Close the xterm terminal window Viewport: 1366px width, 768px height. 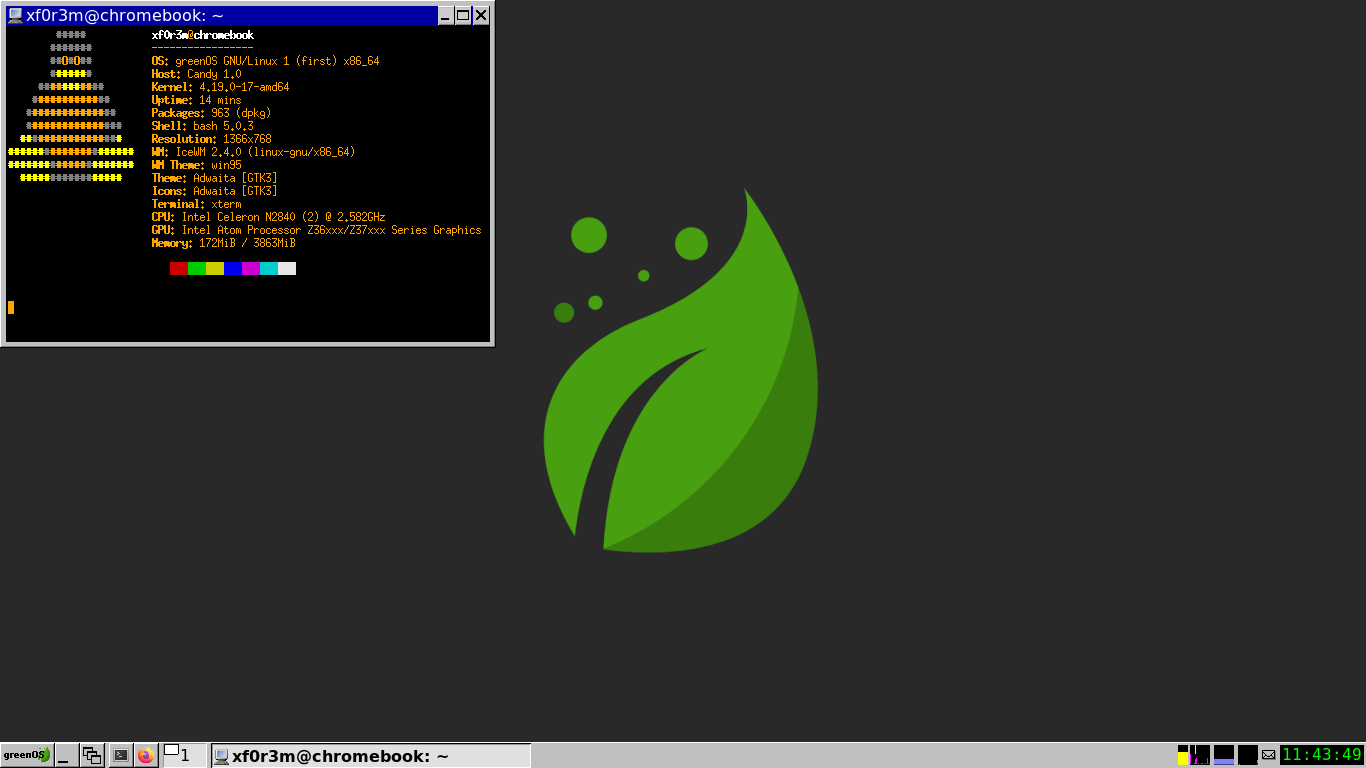[481, 15]
